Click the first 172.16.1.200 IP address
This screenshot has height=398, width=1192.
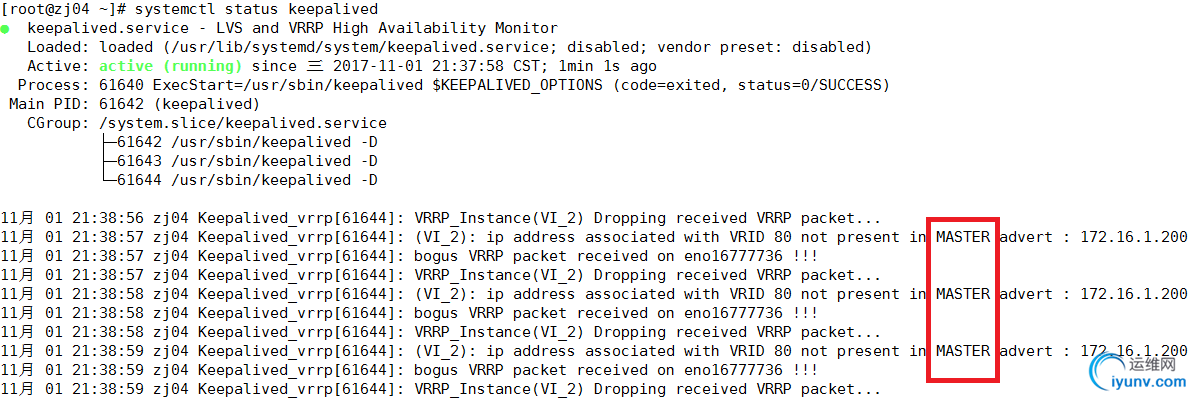click(1133, 237)
